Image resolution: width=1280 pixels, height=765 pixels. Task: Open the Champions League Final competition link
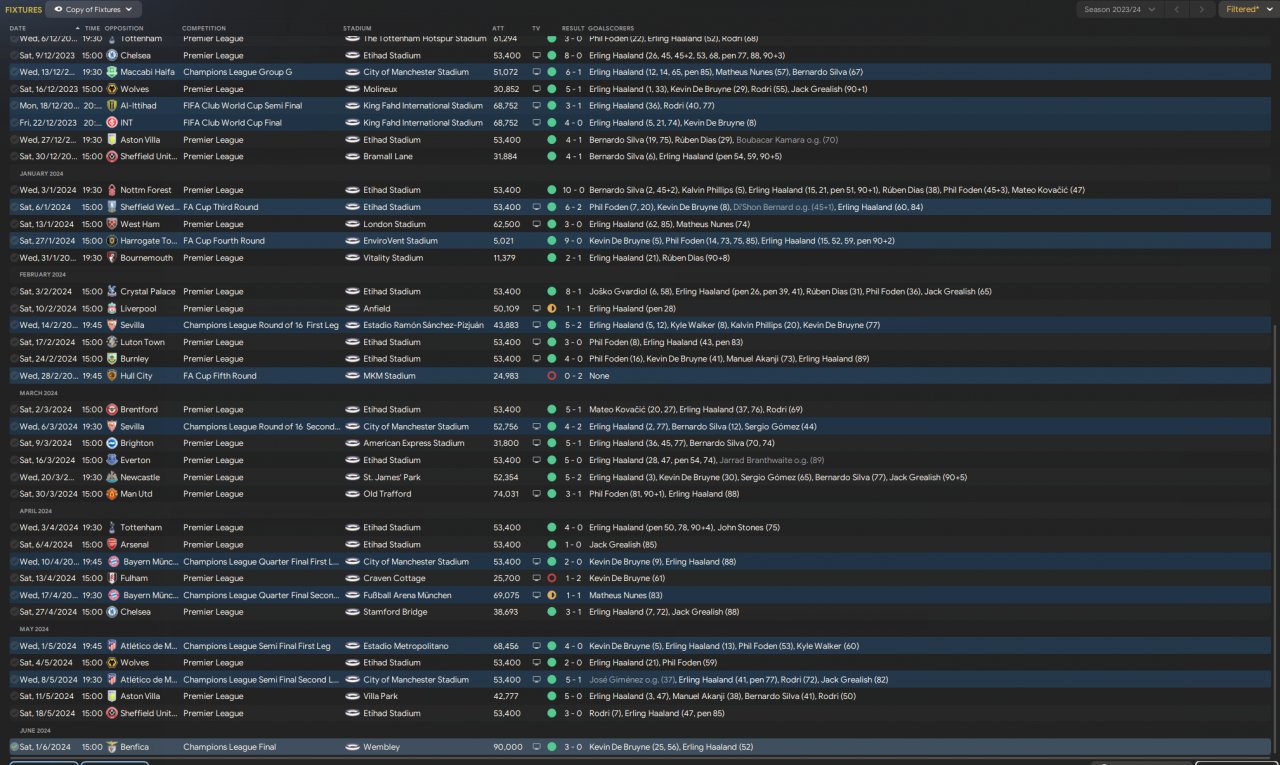pos(227,747)
